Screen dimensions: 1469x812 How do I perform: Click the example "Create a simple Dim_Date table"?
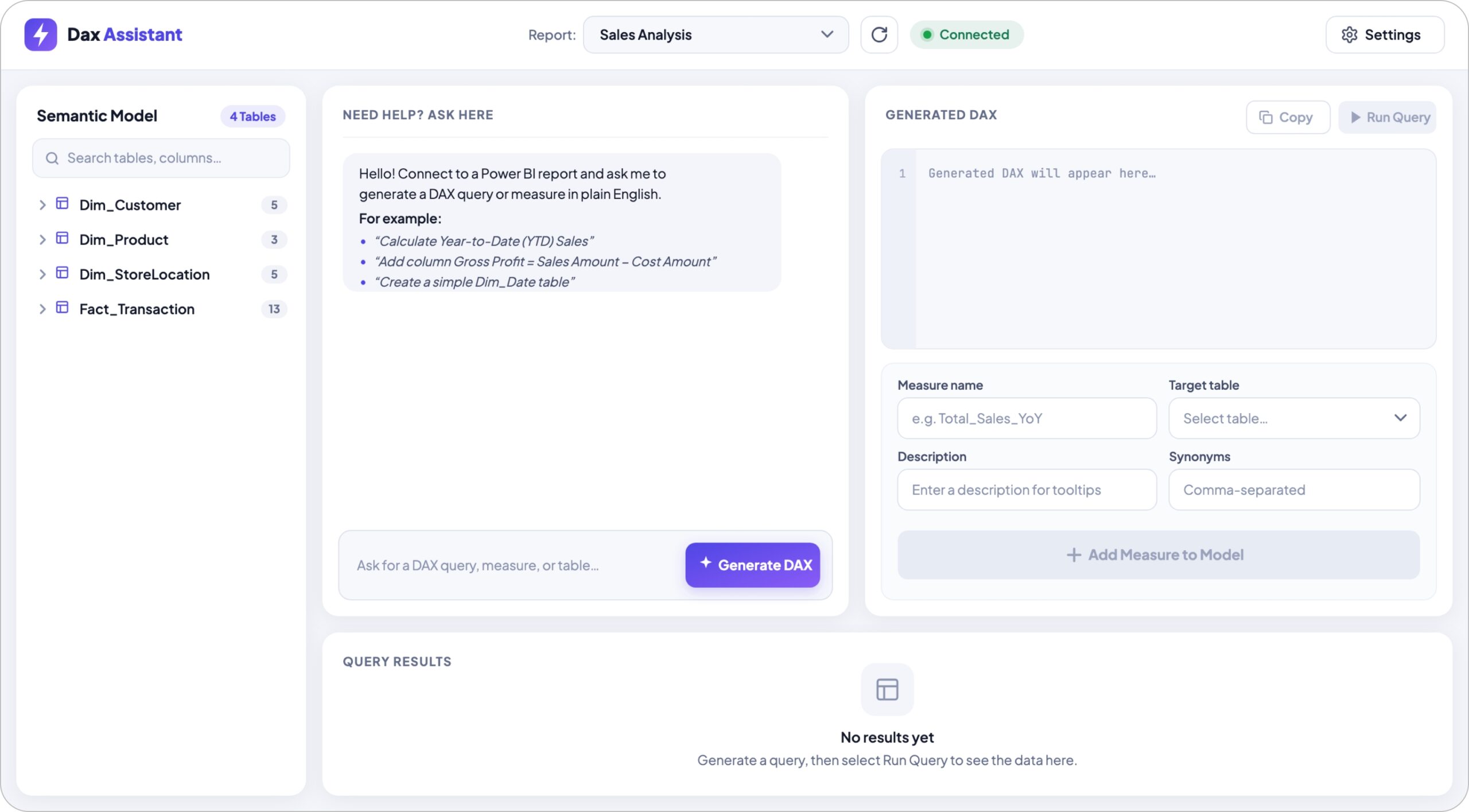[475, 282]
